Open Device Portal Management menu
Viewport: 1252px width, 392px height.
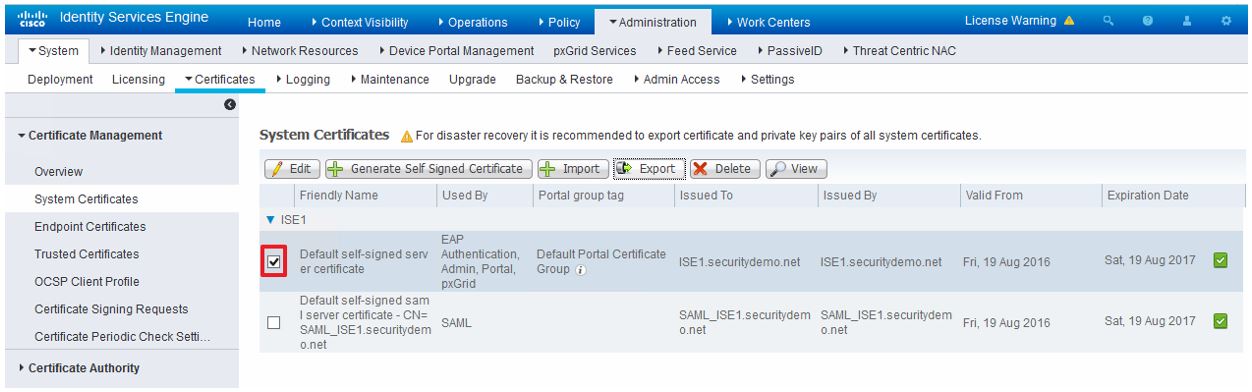456,51
